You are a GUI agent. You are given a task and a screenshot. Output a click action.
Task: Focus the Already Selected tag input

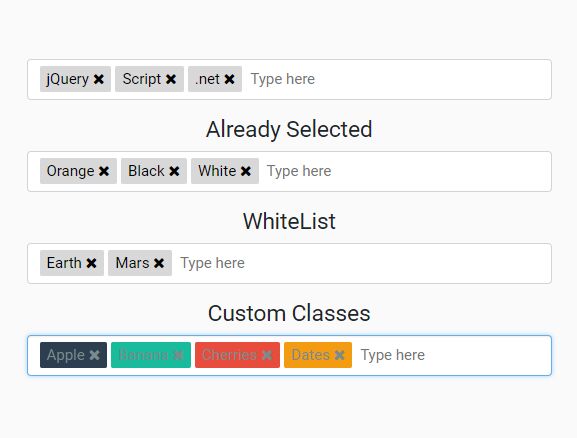[404, 171]
